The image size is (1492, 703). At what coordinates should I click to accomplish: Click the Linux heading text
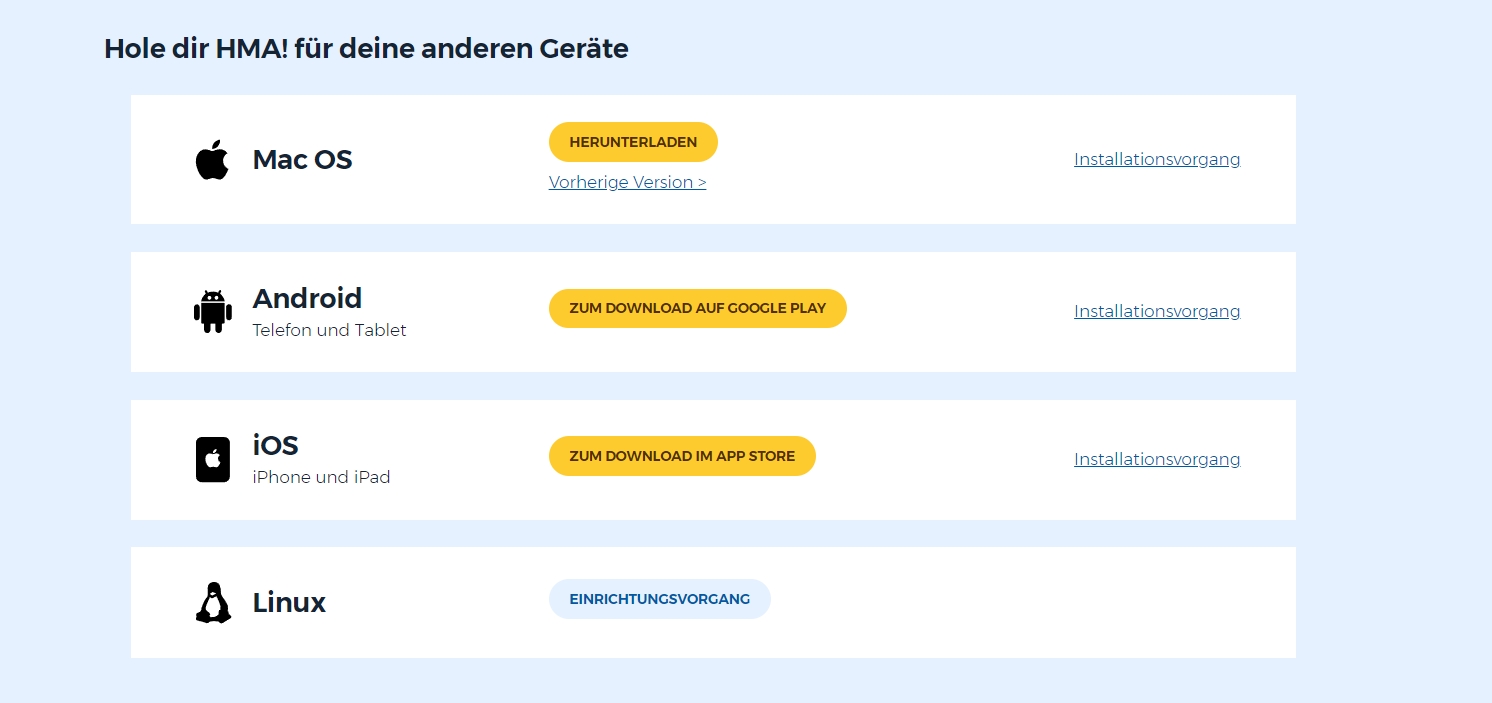[289, 602]
